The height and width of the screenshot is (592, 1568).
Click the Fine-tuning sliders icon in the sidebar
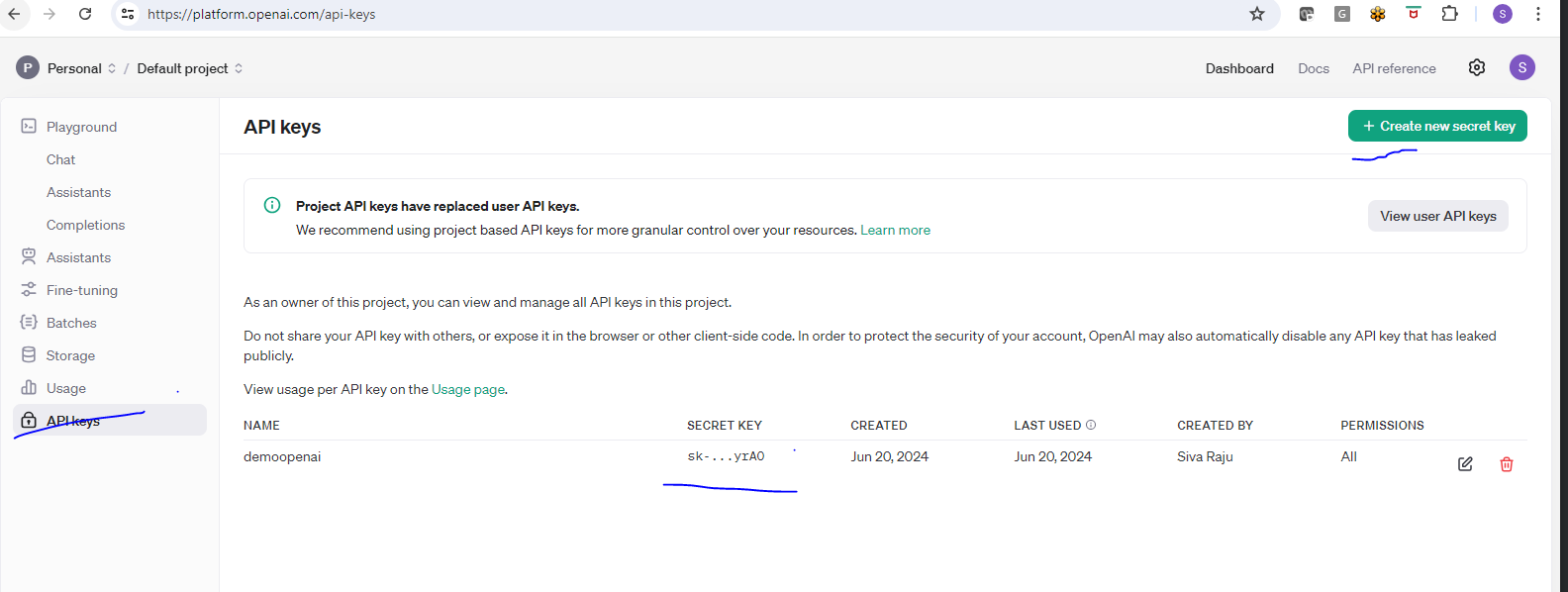(x=29, y=289)
